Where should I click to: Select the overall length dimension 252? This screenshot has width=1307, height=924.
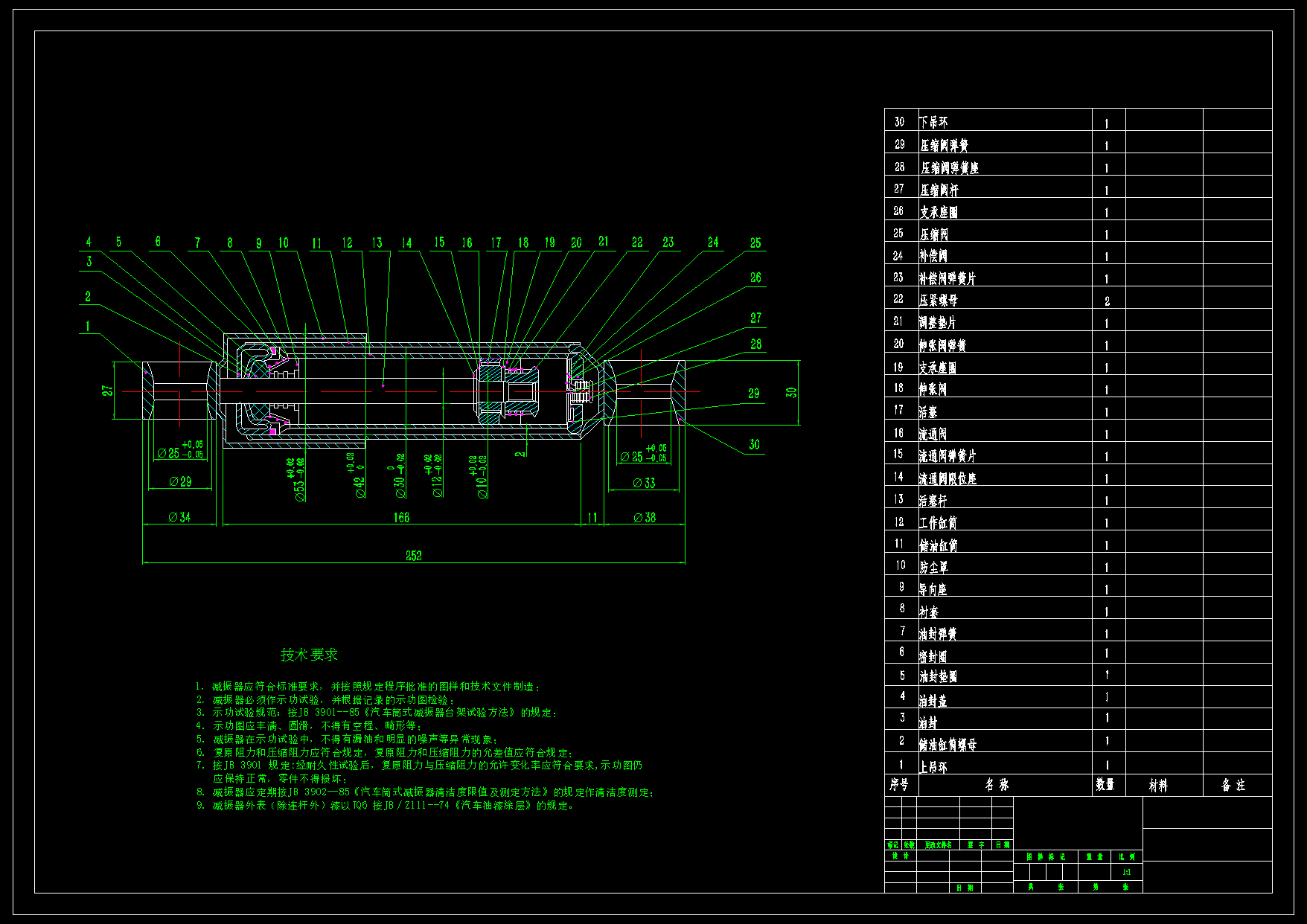point(414,556)
